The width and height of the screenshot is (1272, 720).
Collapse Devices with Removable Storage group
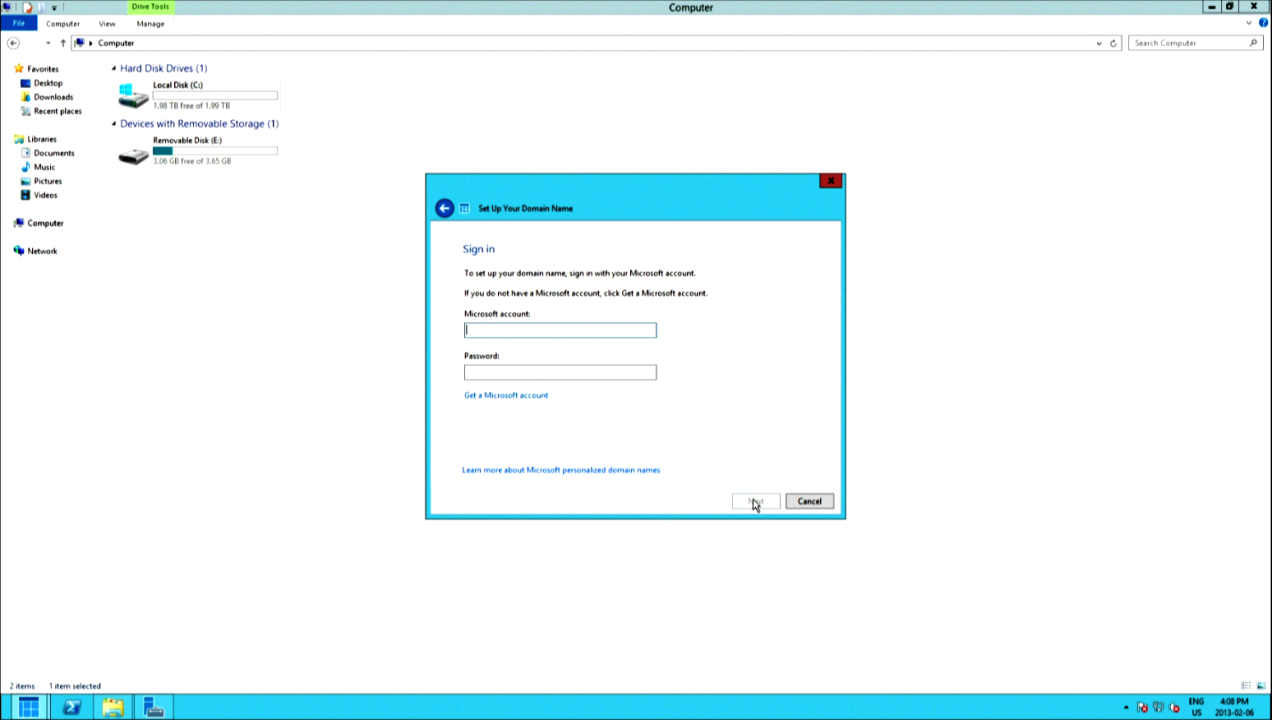click(114, 124)
